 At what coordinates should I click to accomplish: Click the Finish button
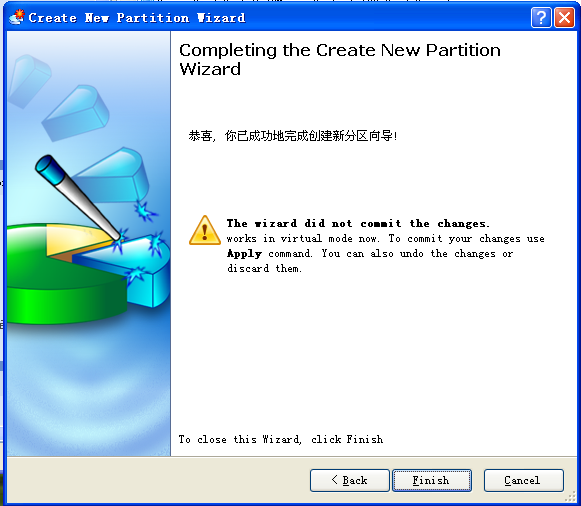432,480
